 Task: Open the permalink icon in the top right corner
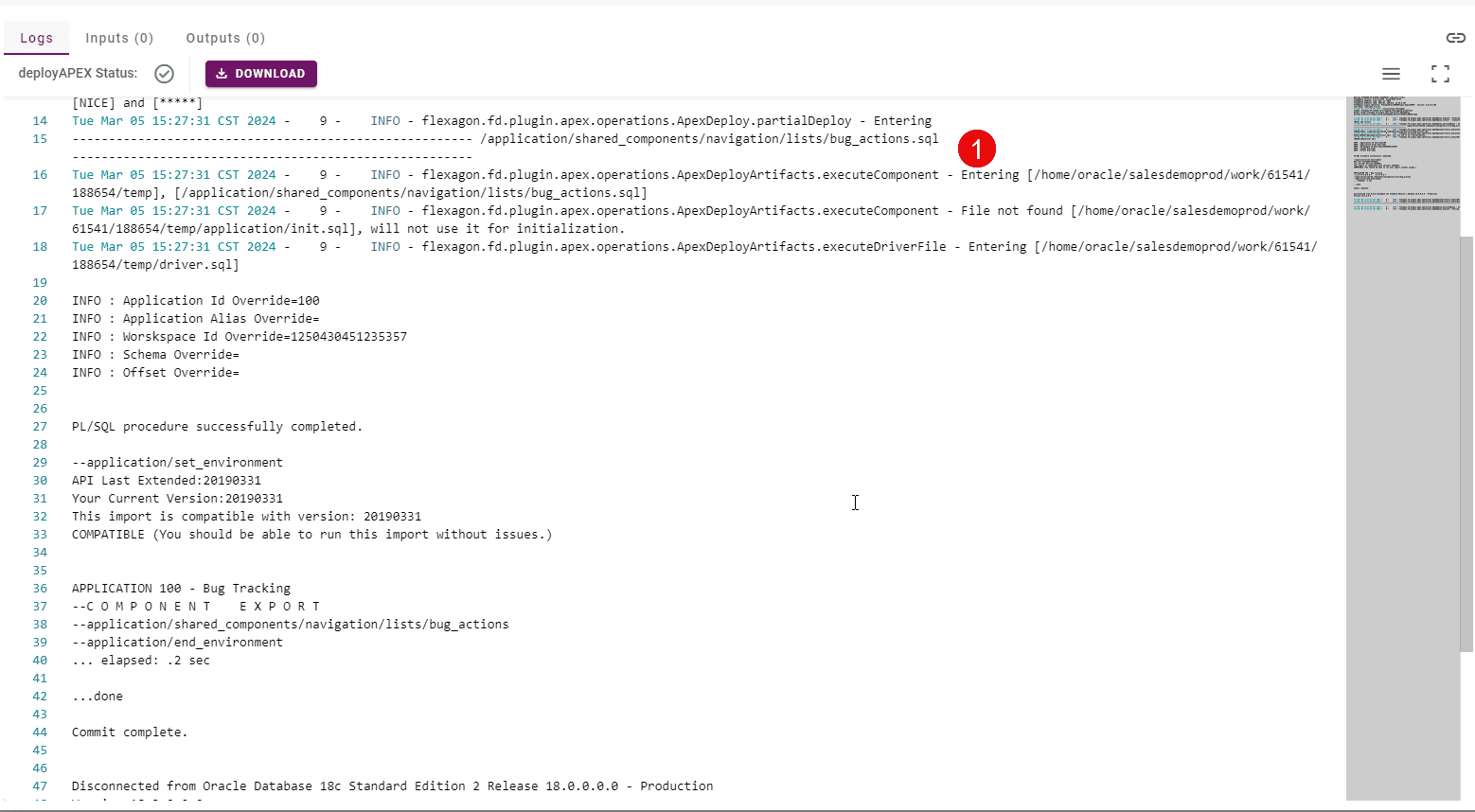[x=1455, y=38]
